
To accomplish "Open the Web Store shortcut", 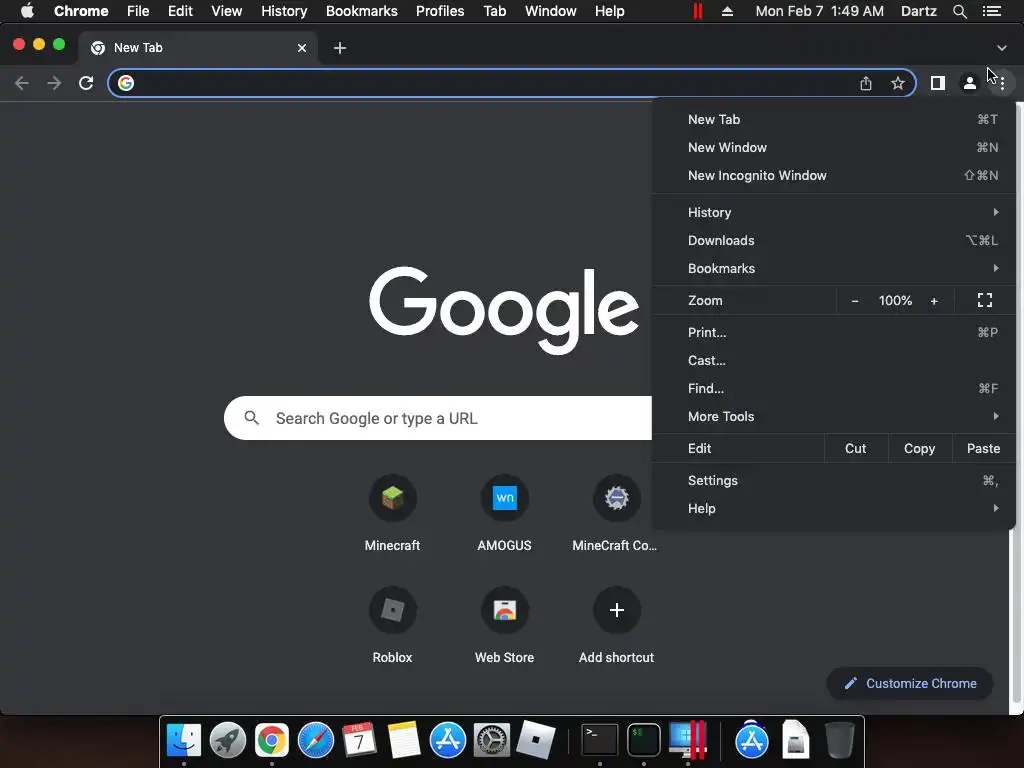I will click(505, 626).
